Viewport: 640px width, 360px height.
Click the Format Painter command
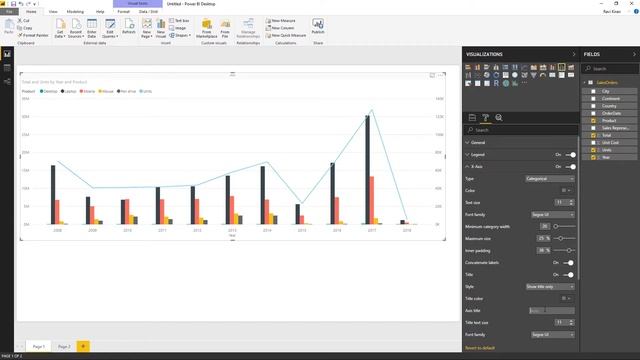click(x=33, y=35)
